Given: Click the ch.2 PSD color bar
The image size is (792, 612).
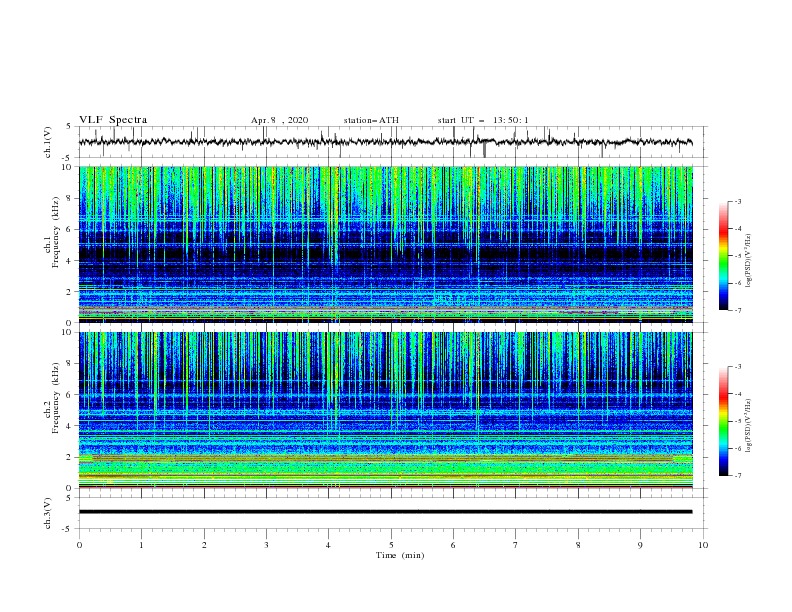Looking at the screenshot, I should [x=724, y=421].
